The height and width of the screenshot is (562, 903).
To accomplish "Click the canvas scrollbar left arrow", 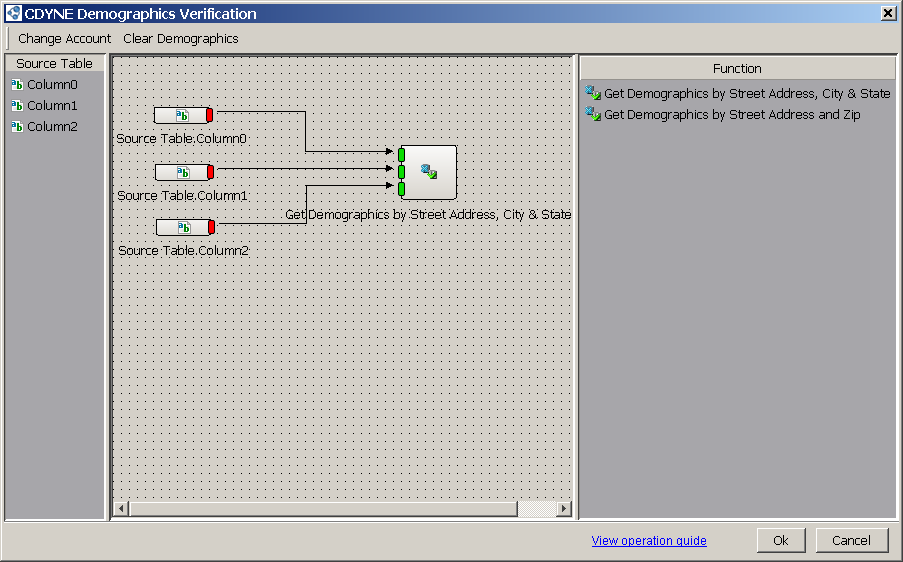I will [121, 508].
